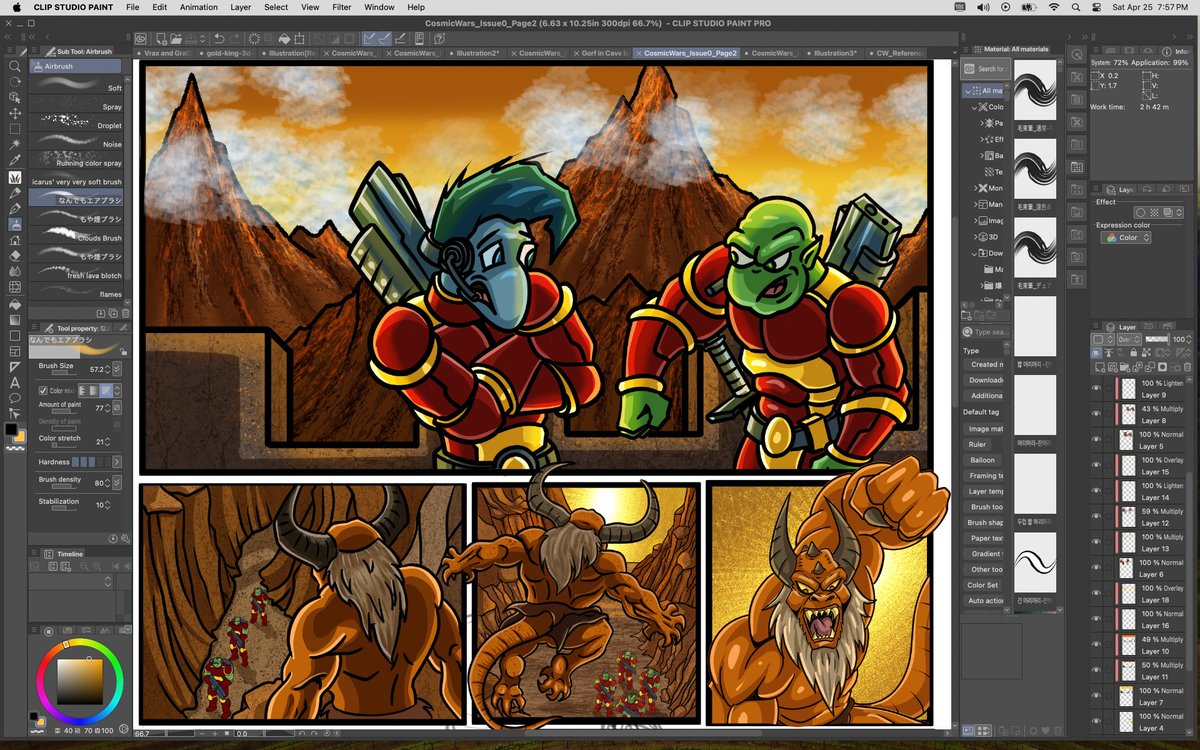Viewport: 1200px width, 750px height.
Task: Collapse the Download material folder
Action: click(974, 253)
